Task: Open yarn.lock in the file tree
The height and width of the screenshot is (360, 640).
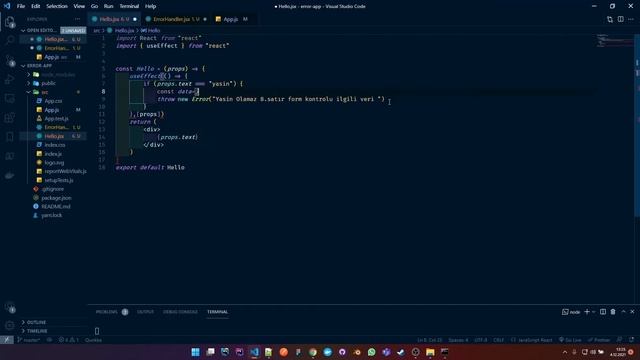Action: (51, 215)
